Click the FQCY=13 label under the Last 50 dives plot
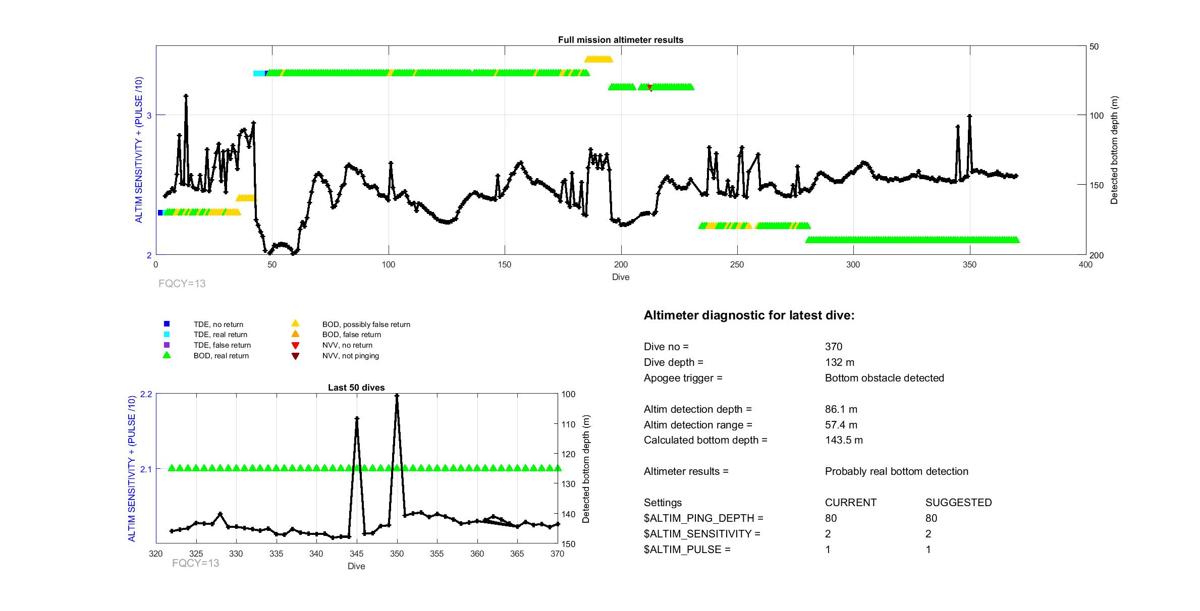Image resolution: width=1200 pixels, height=611 pixels. [196, 563]
